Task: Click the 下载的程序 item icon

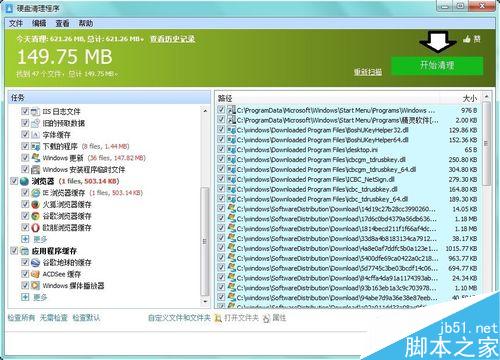Action: pyautogui.click(x=35, y=146)
